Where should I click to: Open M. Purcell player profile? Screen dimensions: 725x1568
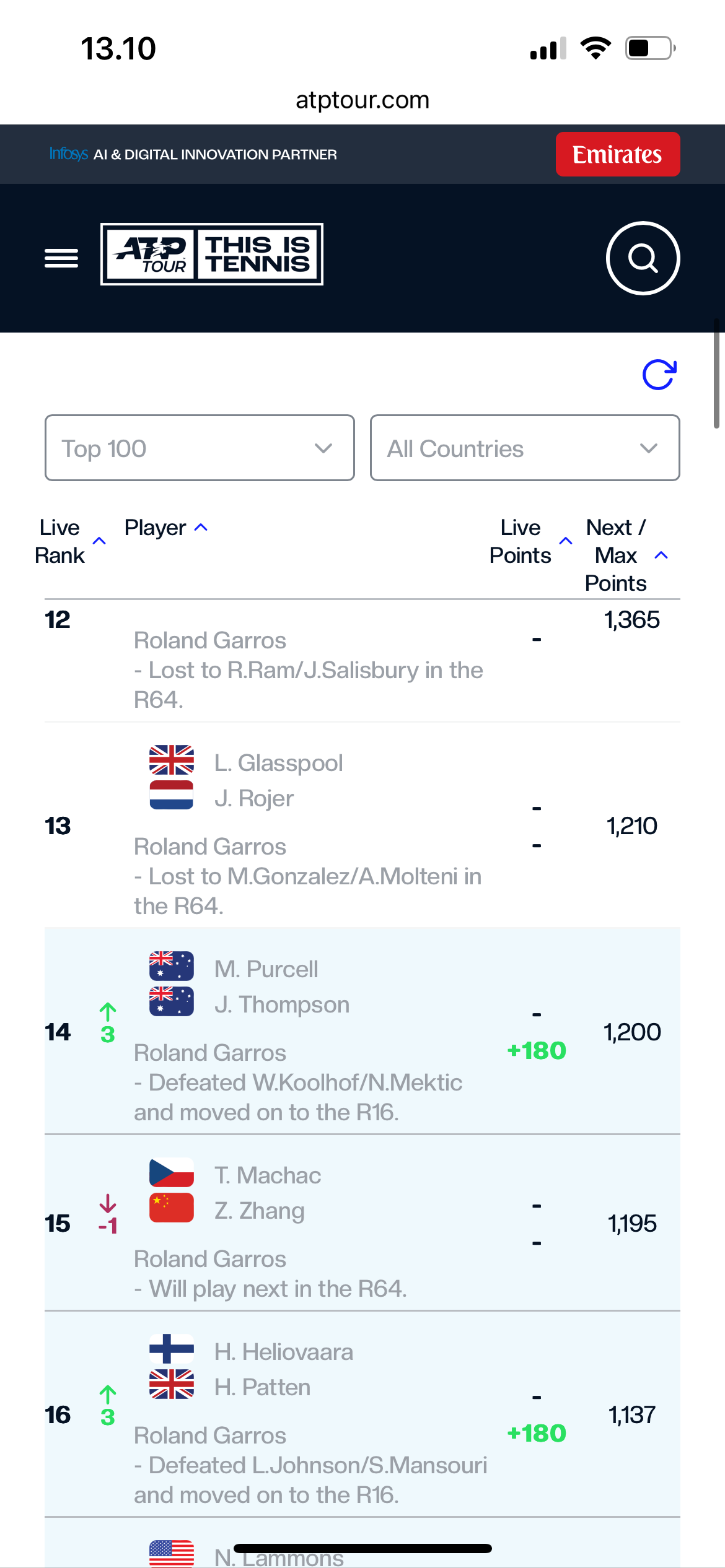click(x=266, y=969)
